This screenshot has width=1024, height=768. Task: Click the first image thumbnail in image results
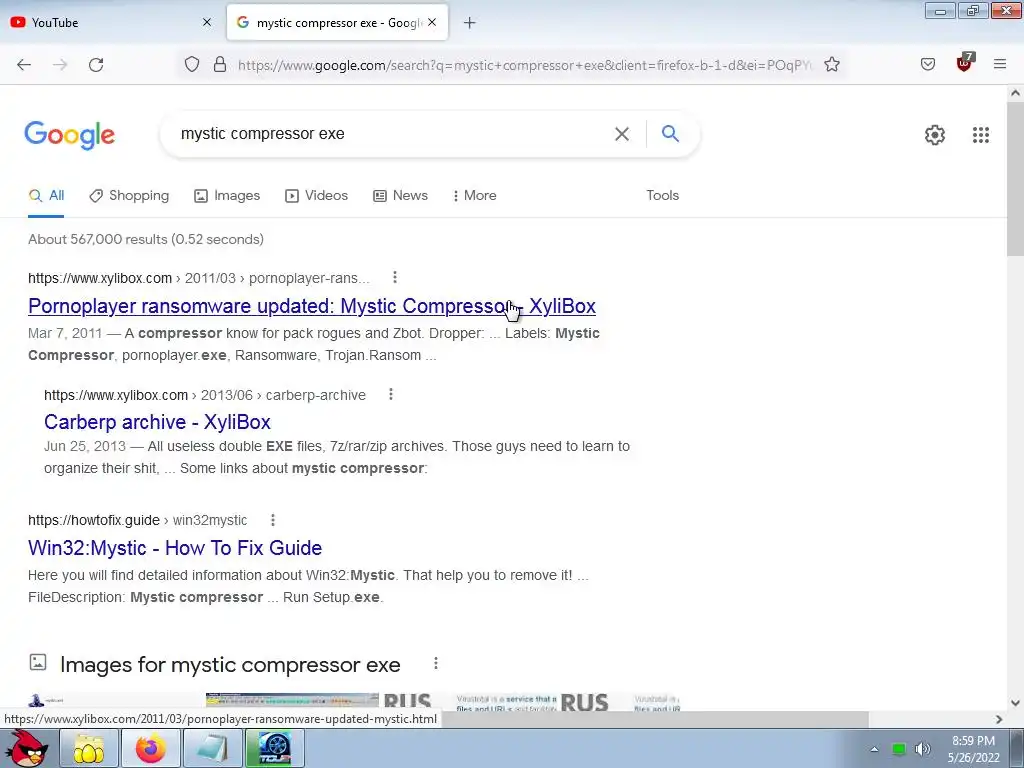(x=111, y=702)
